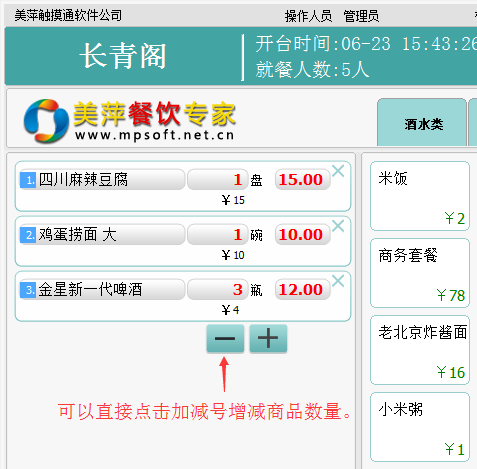Click the plus button to increase quantity
The image size is (477, 469).
pyautogui.click(x=268, y=338)
